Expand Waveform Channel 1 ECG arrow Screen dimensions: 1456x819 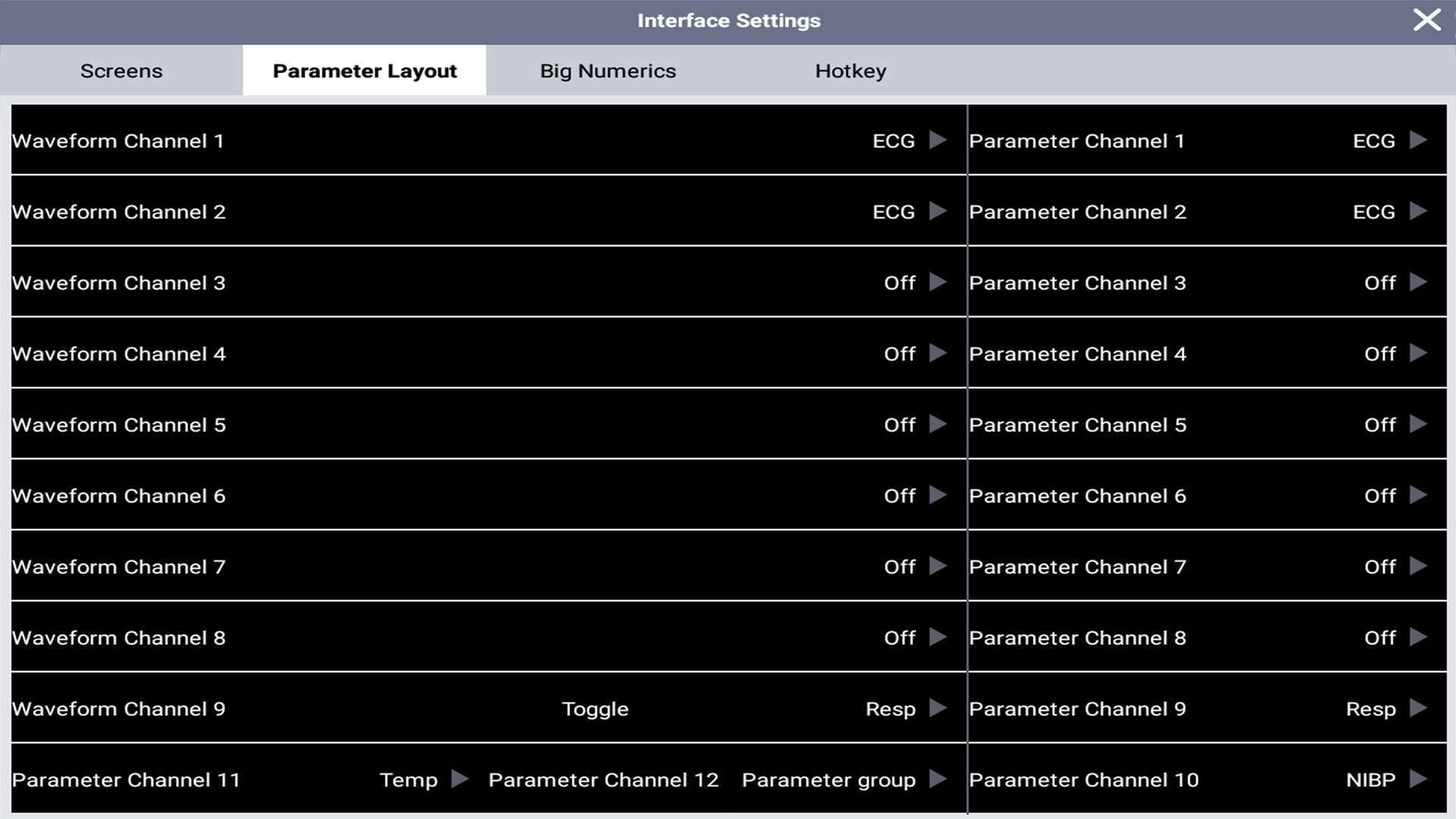(938, 140)
